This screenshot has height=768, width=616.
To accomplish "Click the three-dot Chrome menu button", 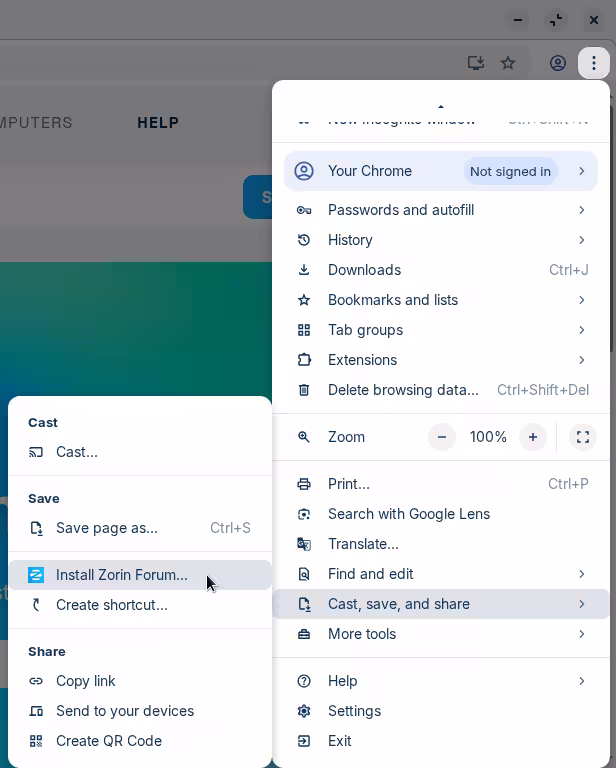I will click(x=594, y=63).
